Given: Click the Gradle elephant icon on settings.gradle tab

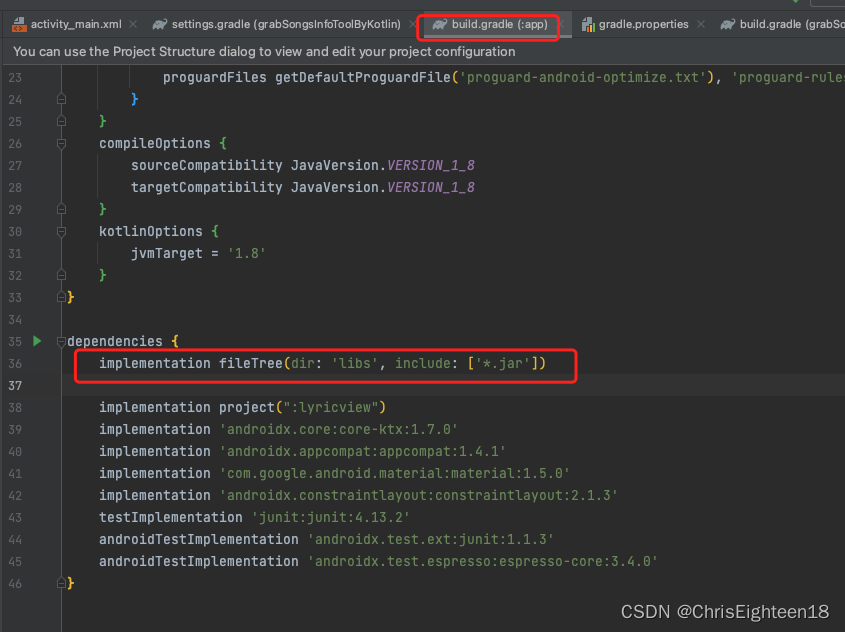Looking at the screenshot, I should point(160,24).
